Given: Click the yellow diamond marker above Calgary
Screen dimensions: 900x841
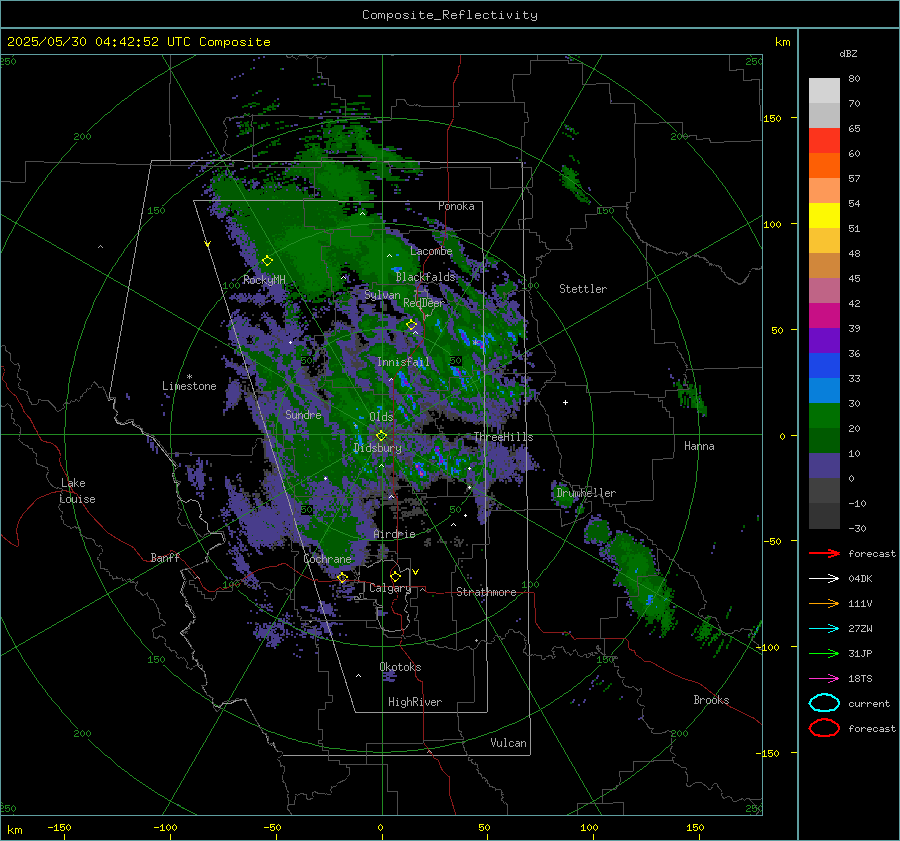Looking at the screenshot, I should [x=395, y=576].
